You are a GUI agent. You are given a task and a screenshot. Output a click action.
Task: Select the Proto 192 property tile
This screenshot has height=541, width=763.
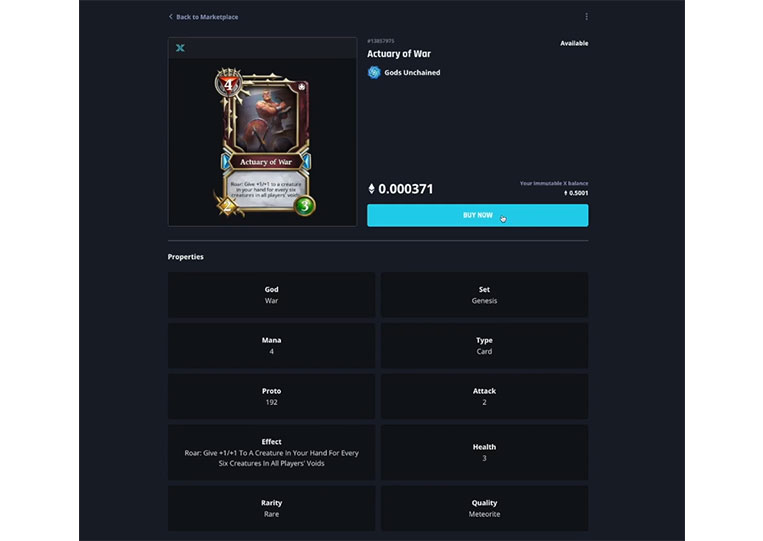click(x=272, y=397)
